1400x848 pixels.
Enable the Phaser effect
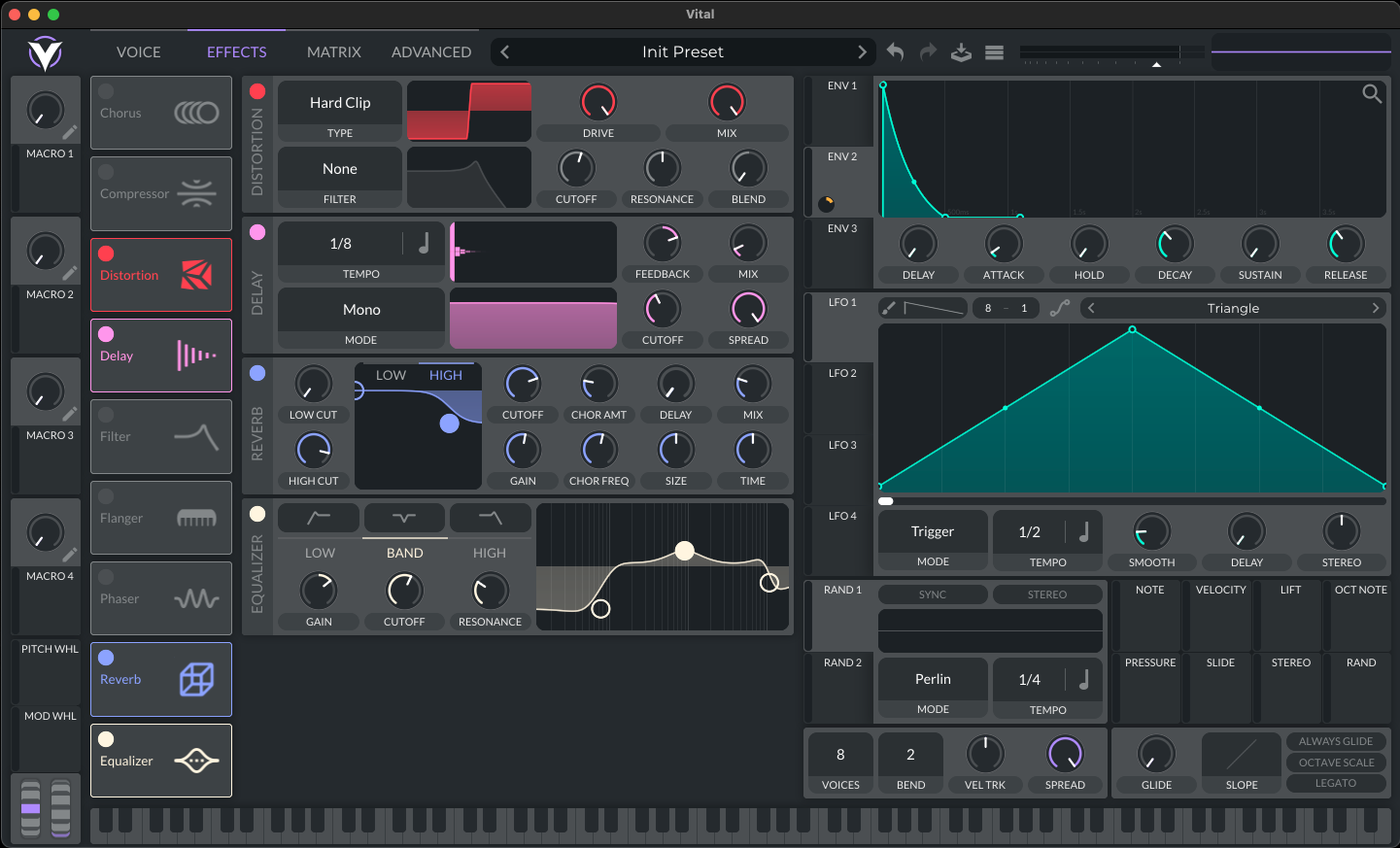point(106,577)
